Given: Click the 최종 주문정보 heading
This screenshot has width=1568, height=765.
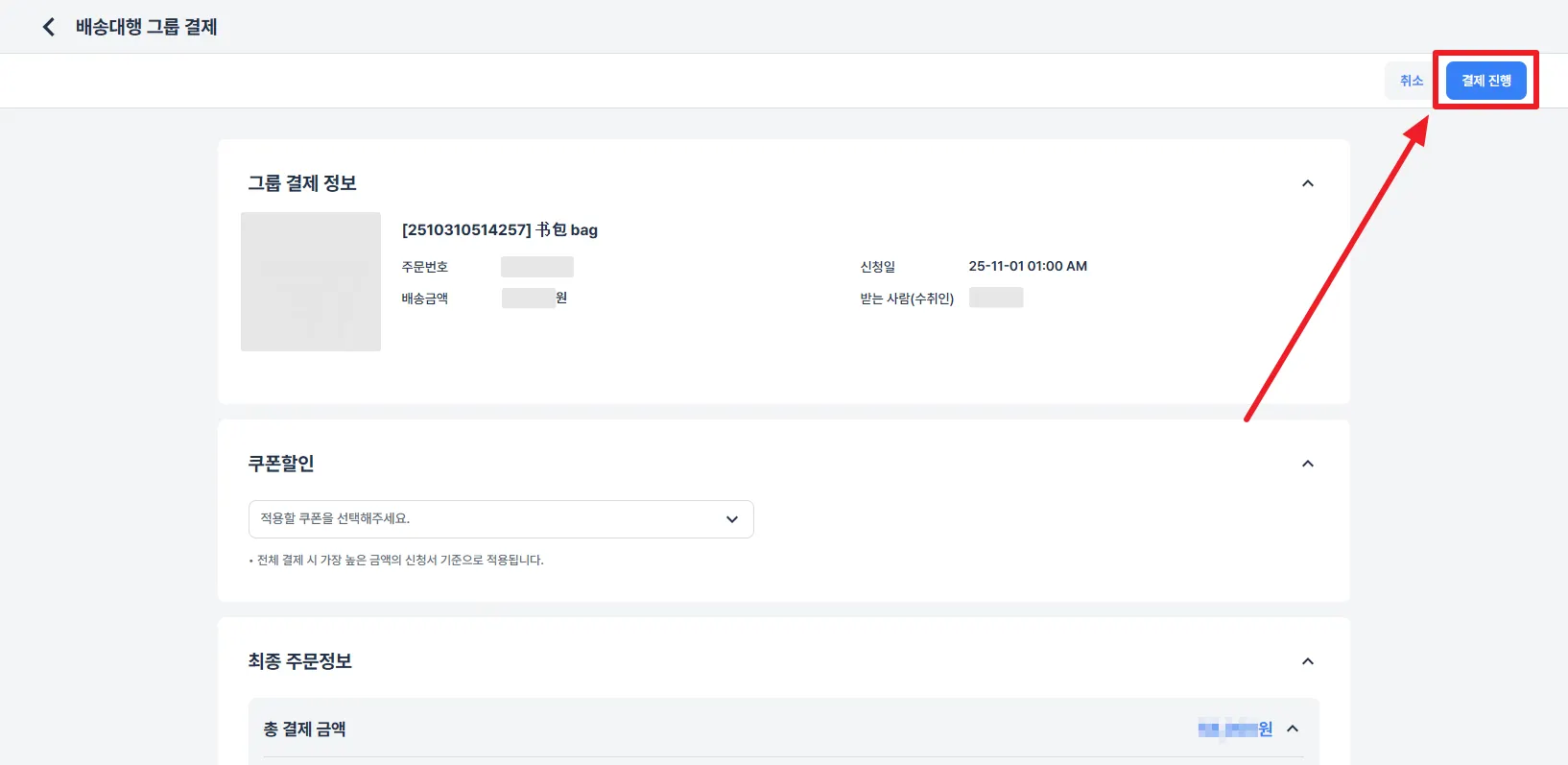Looking at the screenshot, I should (x=300, y=661).
